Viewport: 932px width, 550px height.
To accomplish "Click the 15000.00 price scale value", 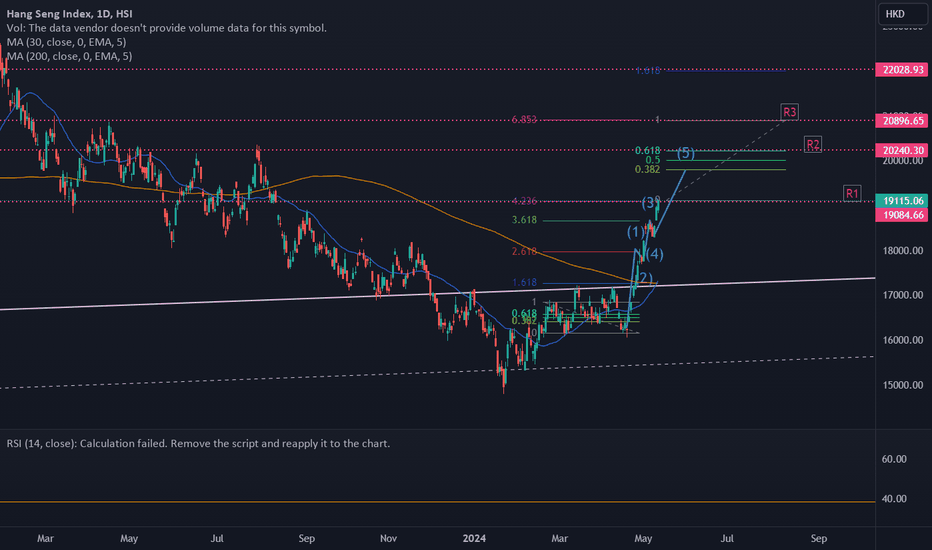I will click(903, 385).
